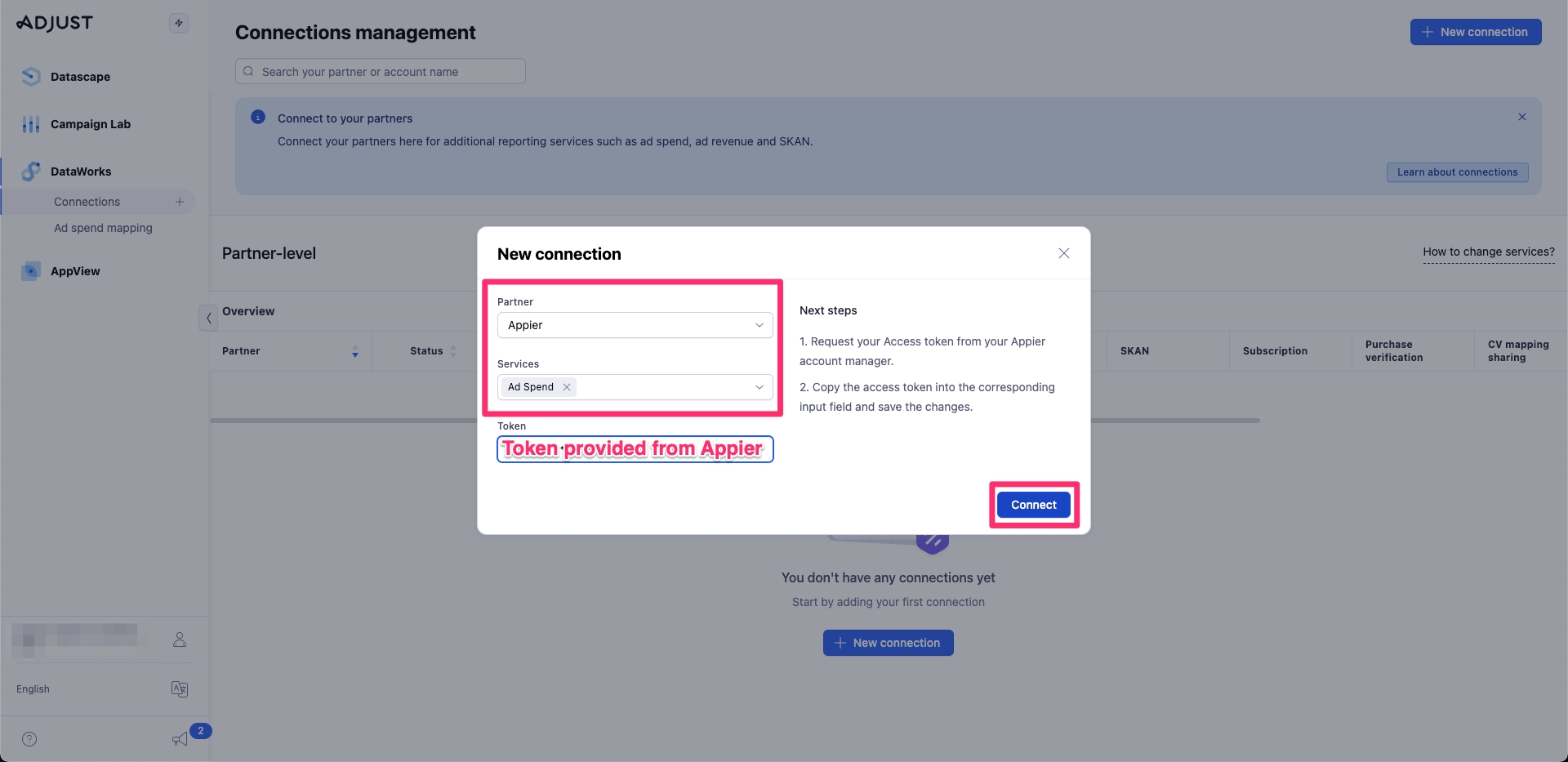Click the DataWorks icon in the sidebar
The image size is (1568, 762).
pyautogui.click(x=31, y=172)
